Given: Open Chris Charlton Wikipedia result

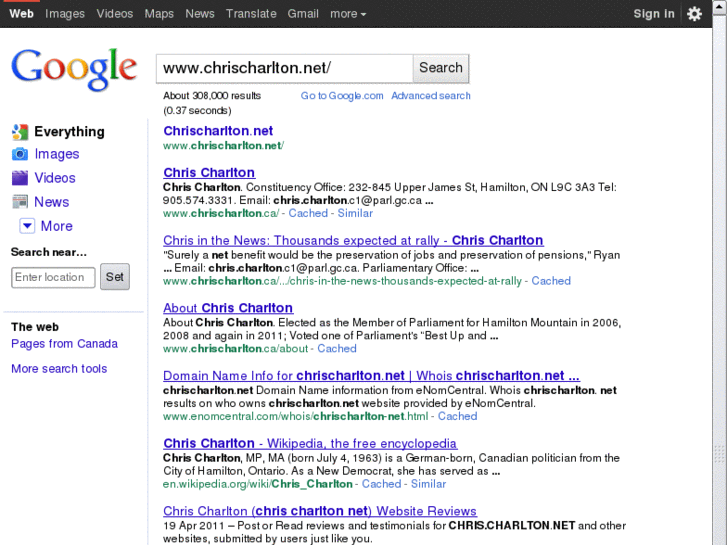Looking at the screenshot, I should [310, 443].
